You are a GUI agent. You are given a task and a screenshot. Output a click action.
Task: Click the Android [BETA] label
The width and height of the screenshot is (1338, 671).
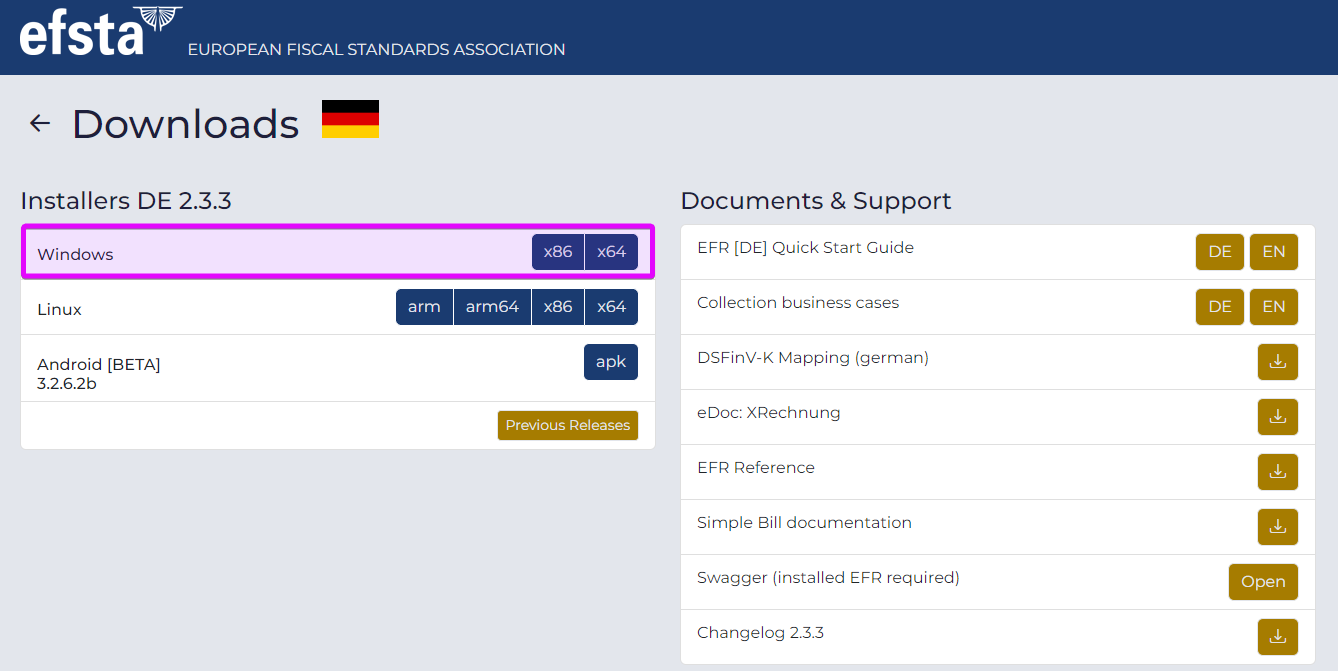click(99, 364)
